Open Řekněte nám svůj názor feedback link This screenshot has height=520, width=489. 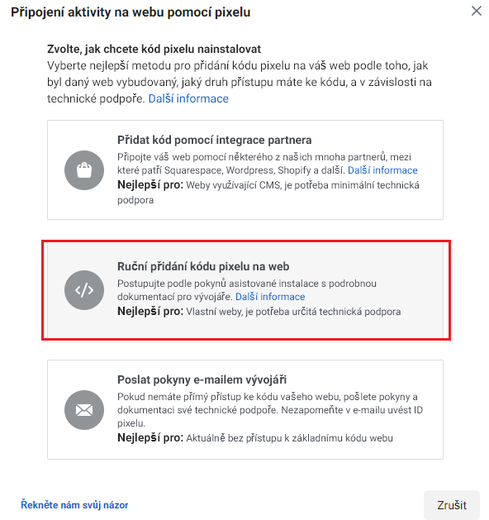74,505
